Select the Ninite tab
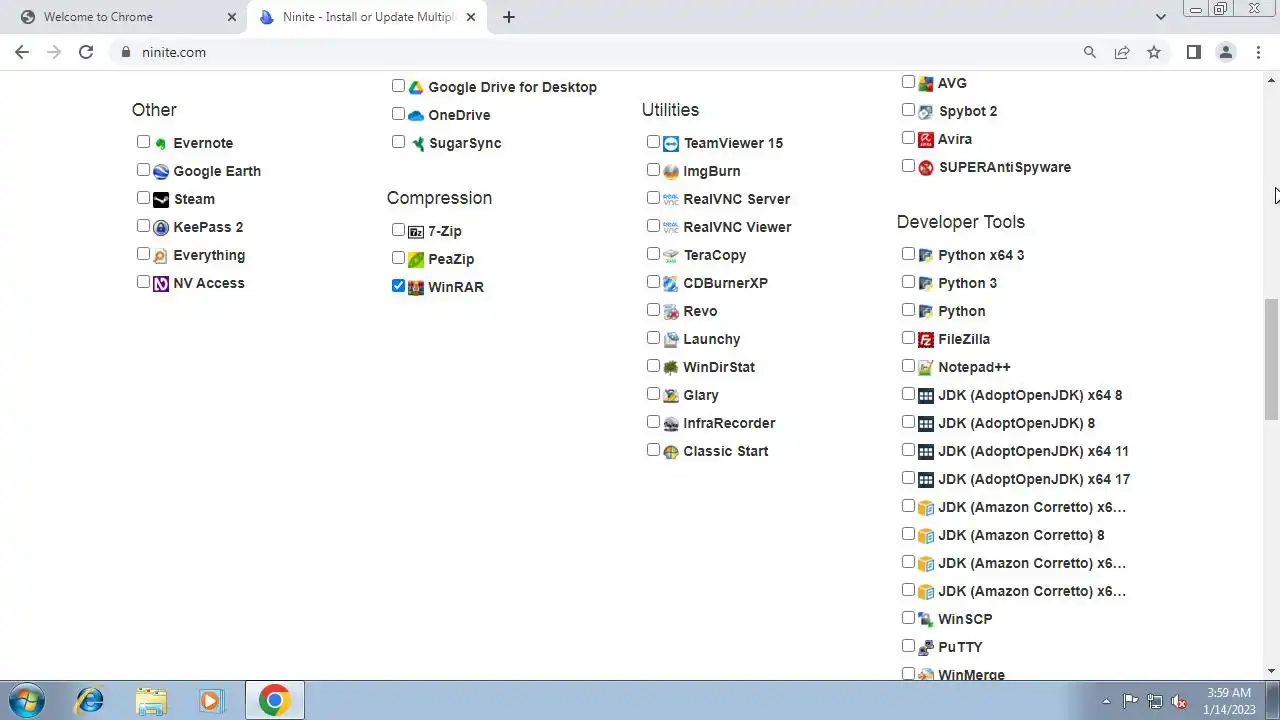 tap(367, 17)
